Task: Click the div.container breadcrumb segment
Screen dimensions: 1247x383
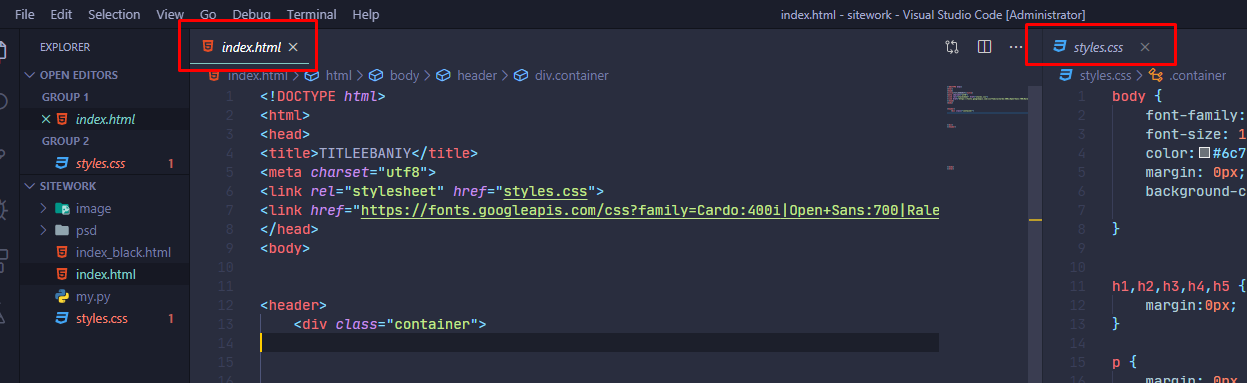Action: [x=571, y=75]
